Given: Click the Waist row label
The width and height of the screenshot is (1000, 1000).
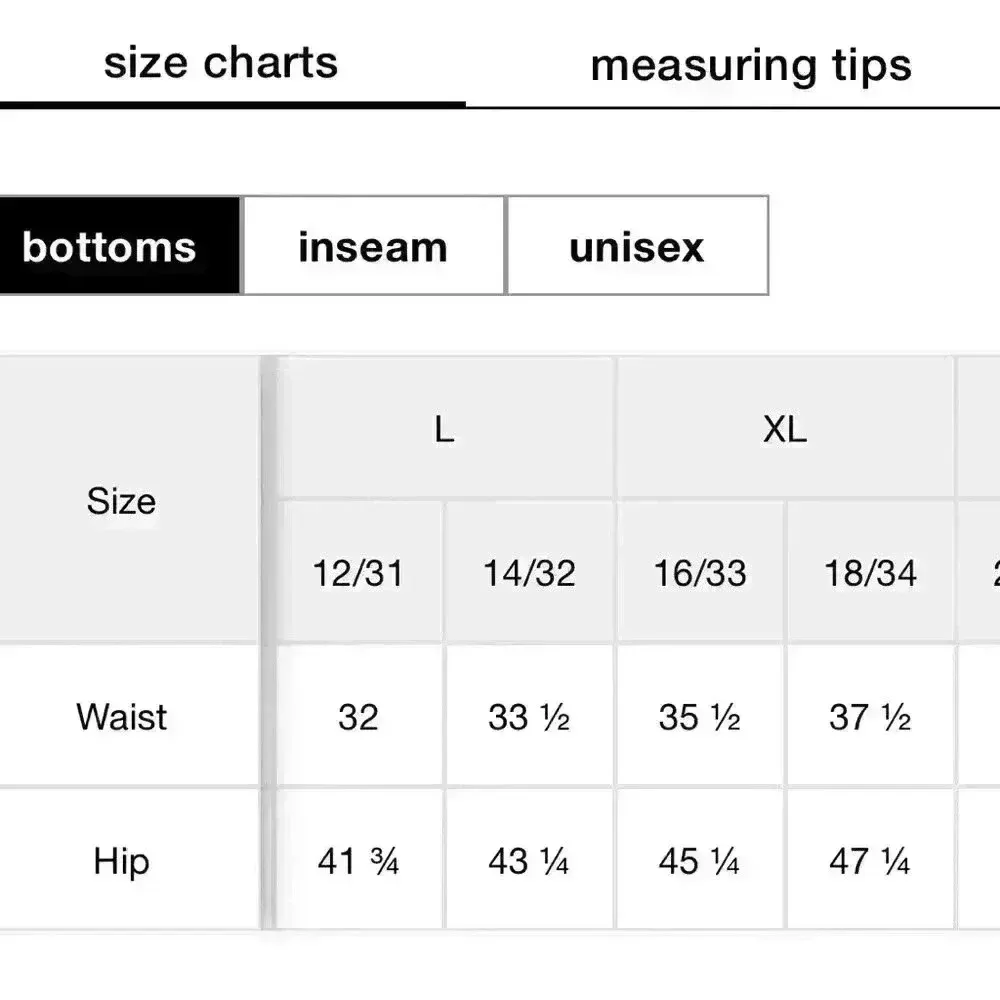Looking at the screenshot, I should (x=121, y=716).
